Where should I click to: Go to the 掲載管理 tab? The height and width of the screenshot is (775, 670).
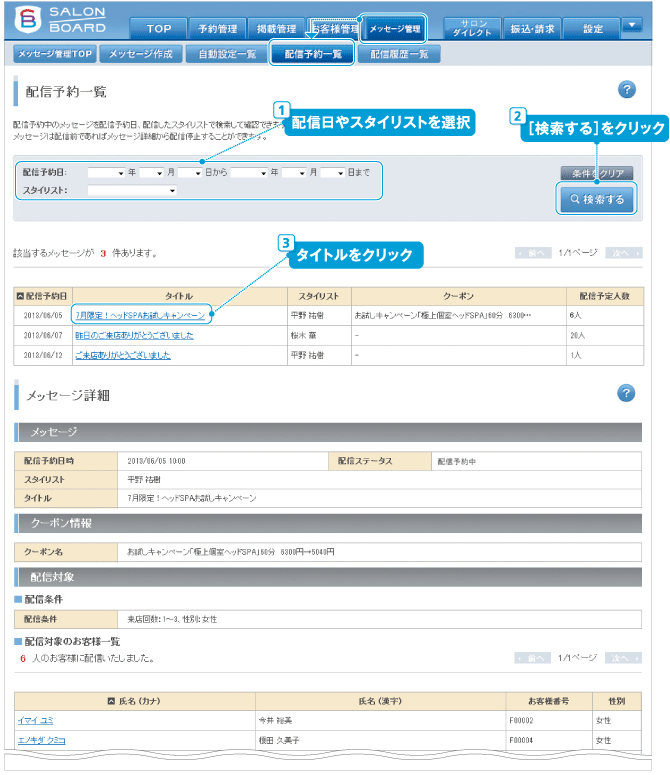[275, 30]
